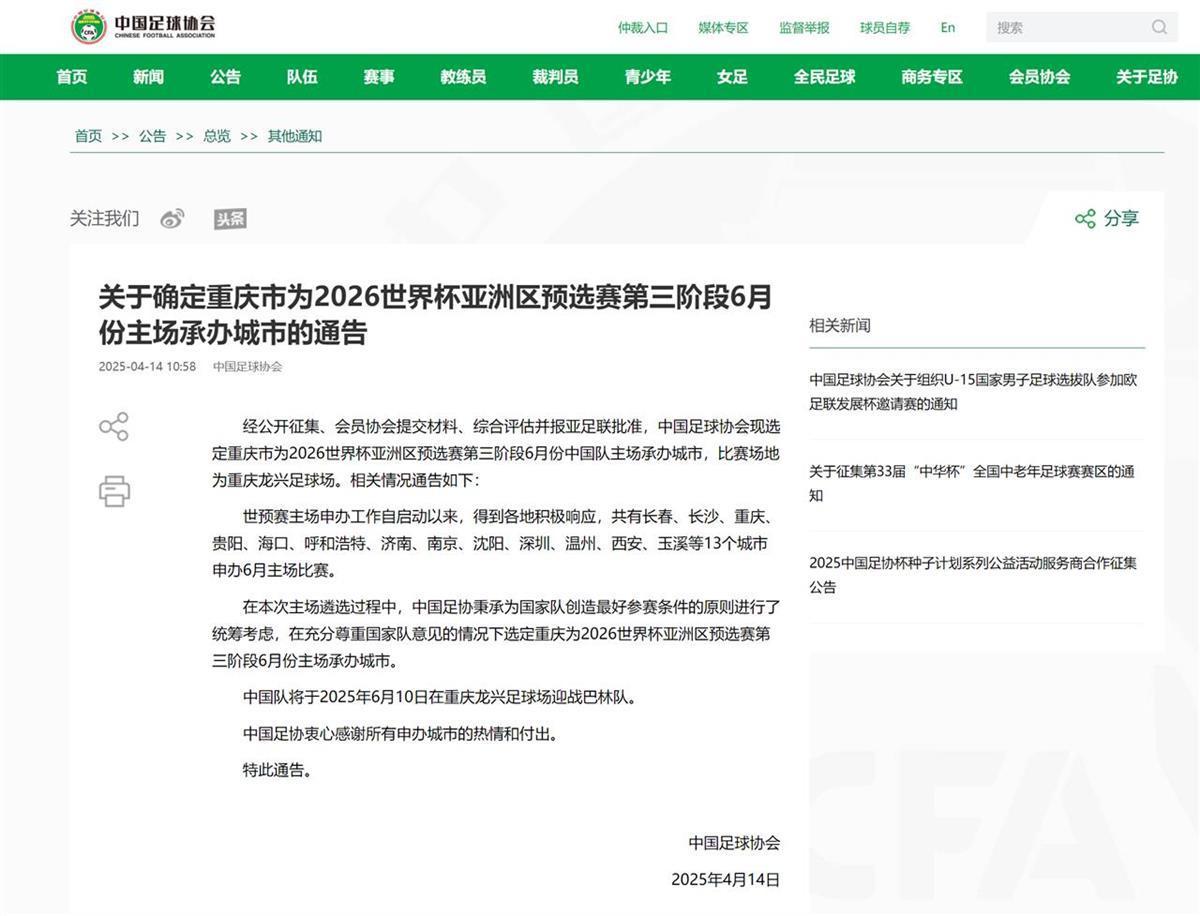The image size is (1200, 916).
Task: Select 赛事 in the green navigation bar
Action: [379, 77]
